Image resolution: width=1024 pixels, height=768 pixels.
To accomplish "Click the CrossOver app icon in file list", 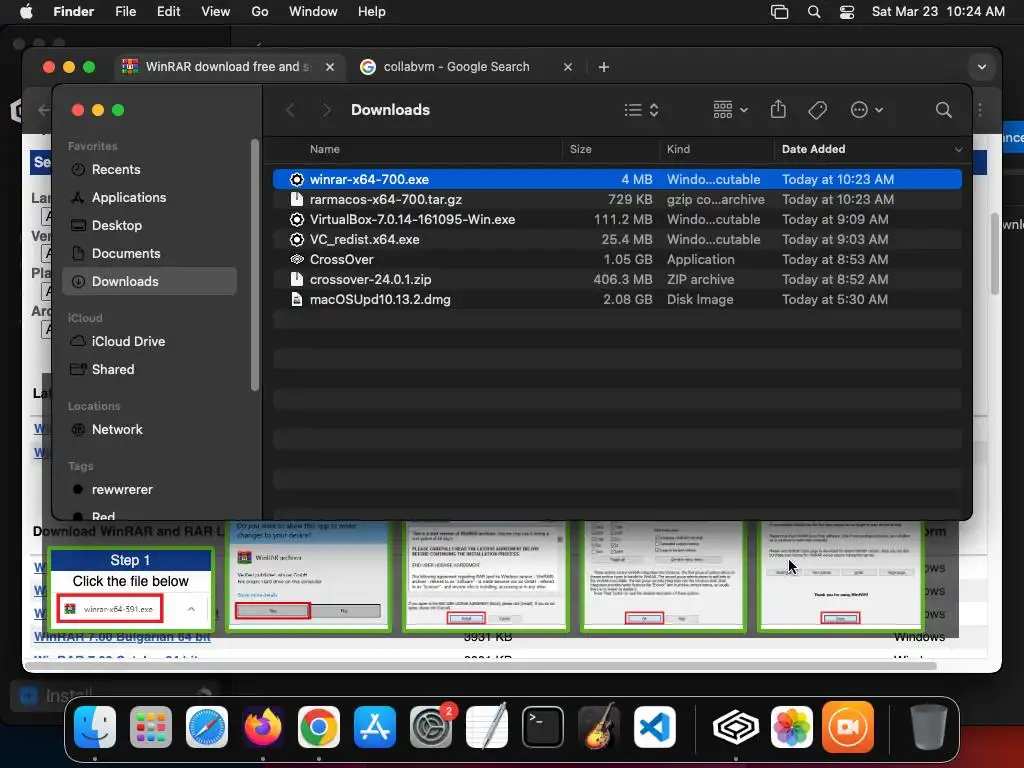I will coord(296,259).
